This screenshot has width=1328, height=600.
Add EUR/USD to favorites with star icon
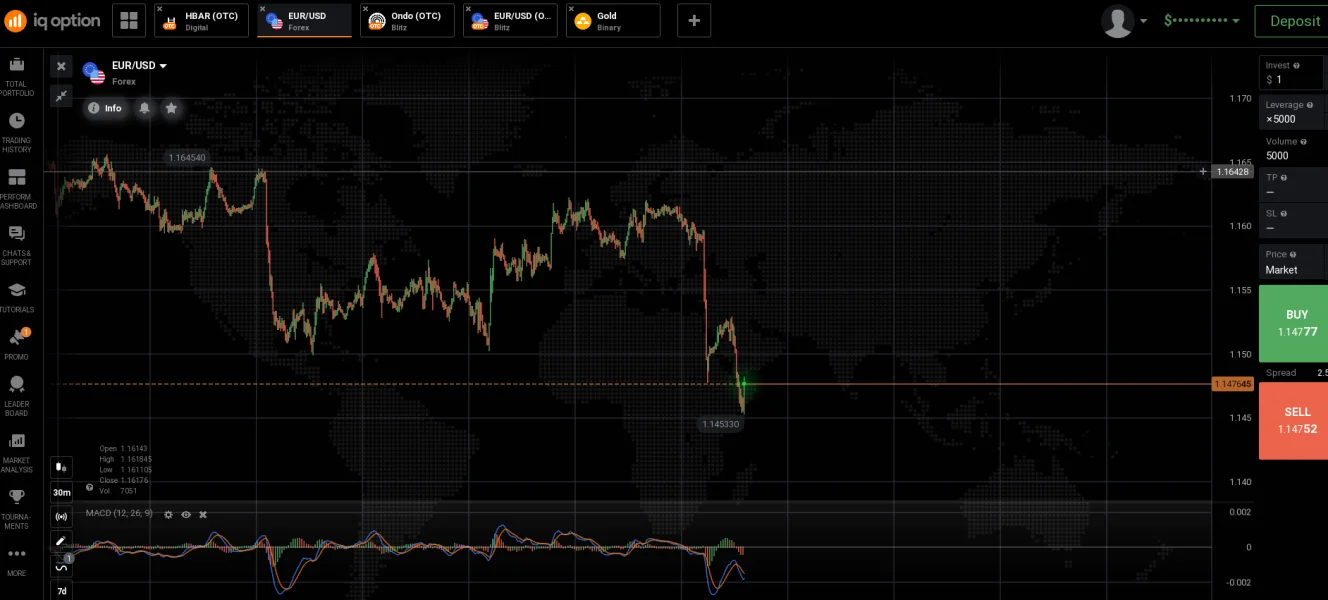point(171,108)
